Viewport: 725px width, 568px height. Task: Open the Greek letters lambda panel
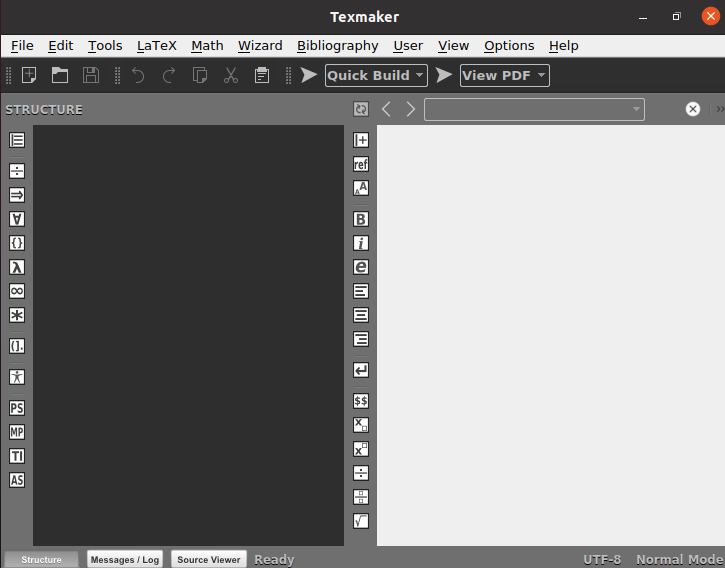17,267
